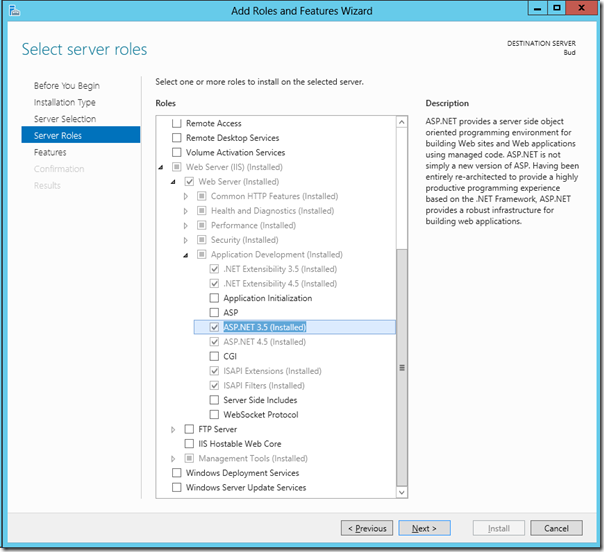Select ISAPI Filters (Installed) row
Viewport: 604px width, 552px height.
264,386
